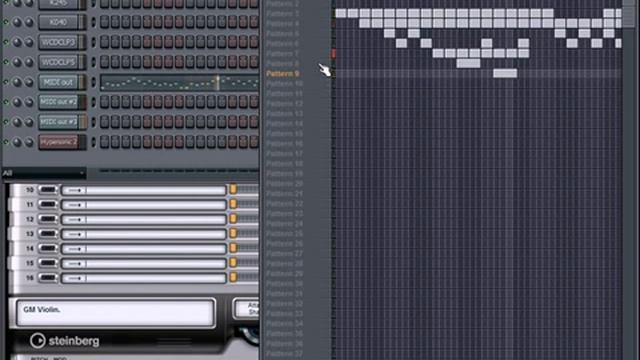Mute the XD40 channel with its green LED
This screenshot has height=360, width=640.
click(x=6, y=22)
